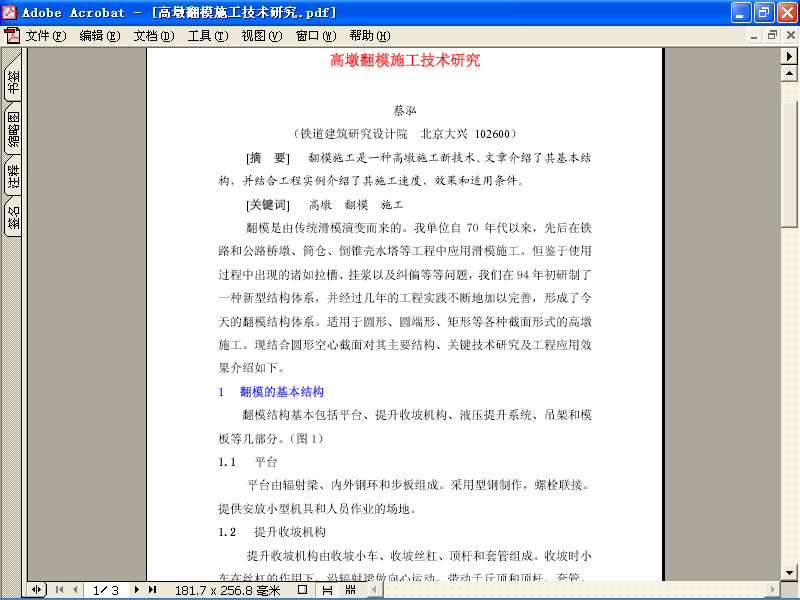The height and width of the screenshot is (600, 800).
Task: Click the [摘 要] abstract label
Action: [268, 158]
